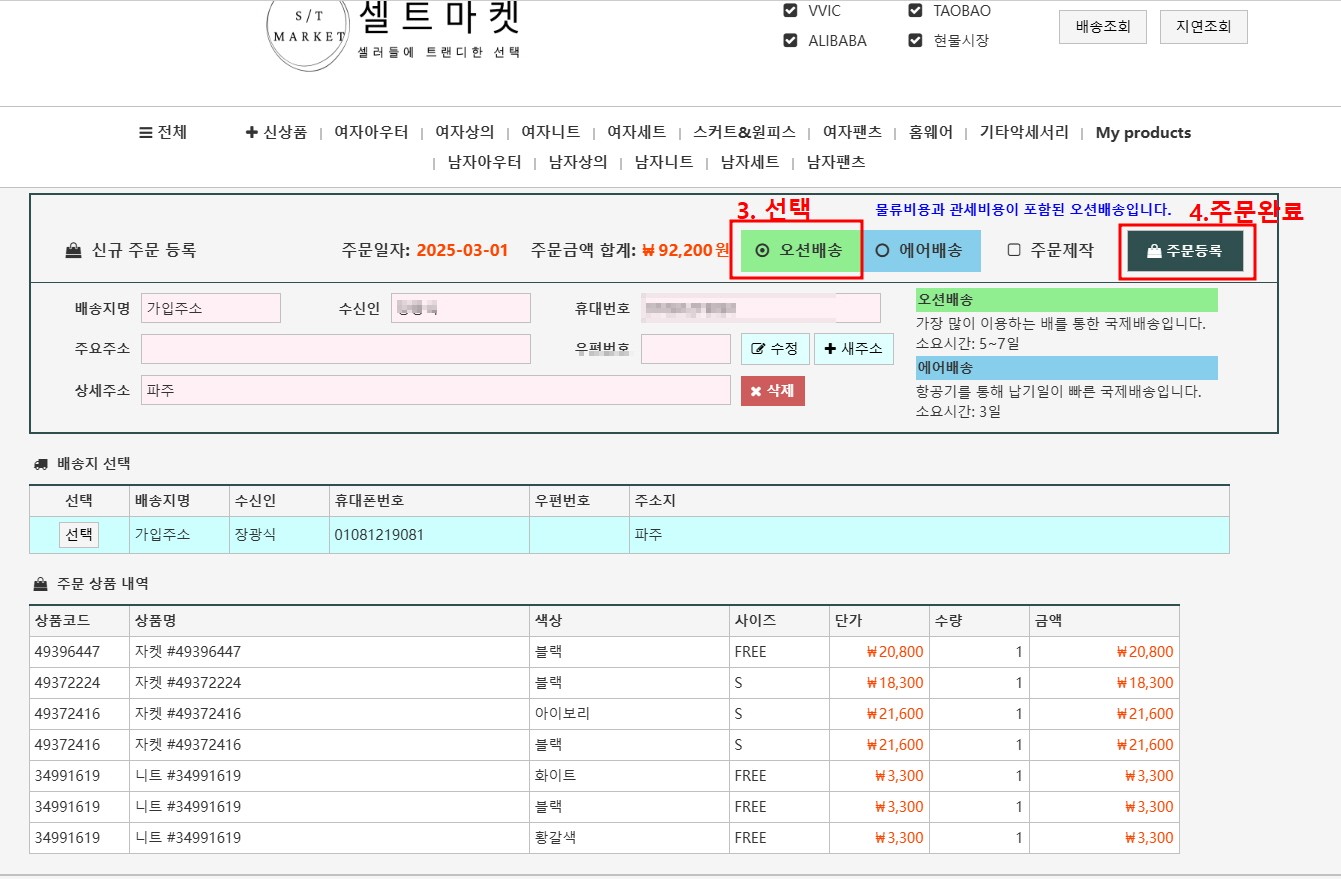Click product name 자켓 #49372224

coord(188,683)
